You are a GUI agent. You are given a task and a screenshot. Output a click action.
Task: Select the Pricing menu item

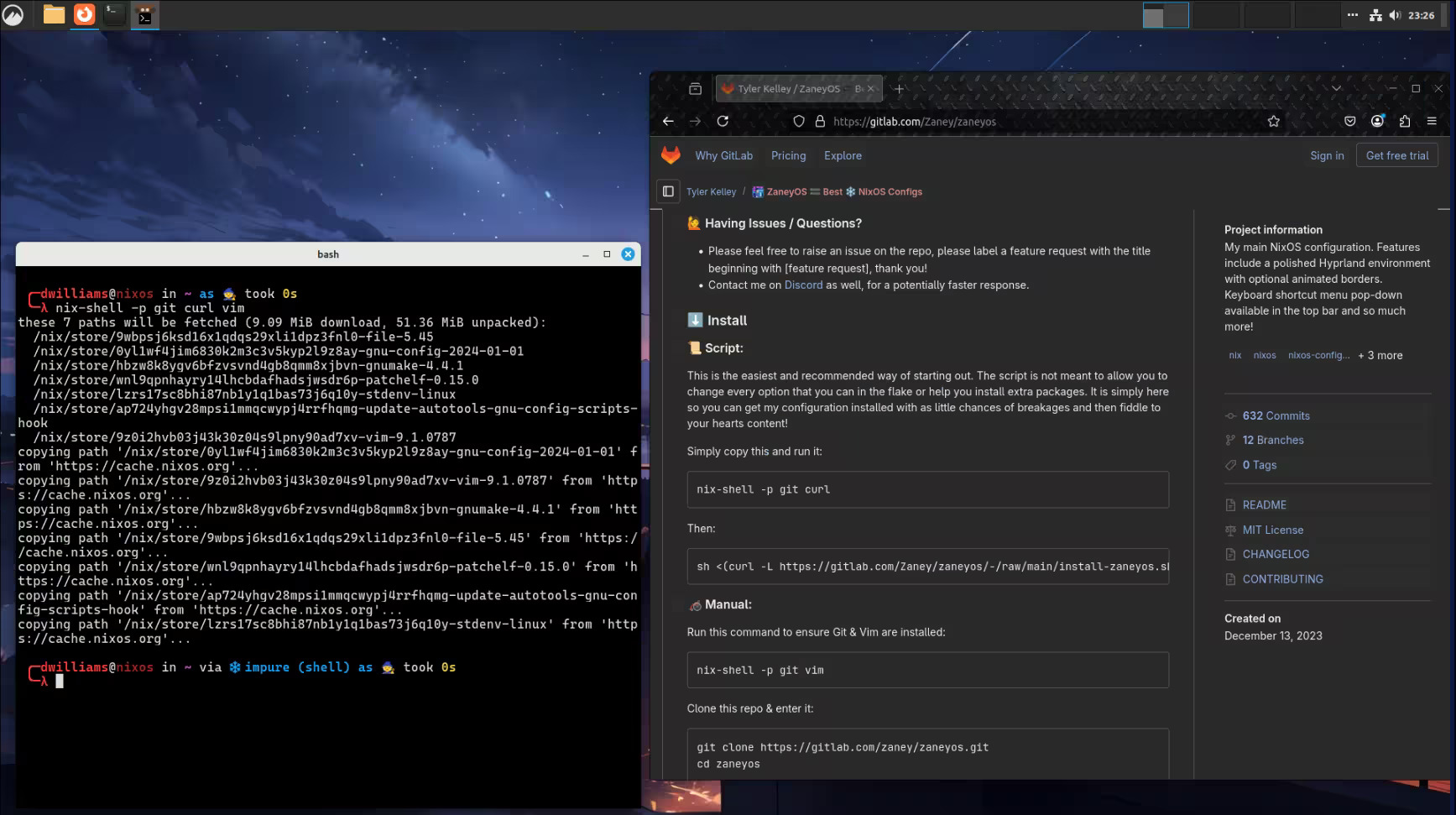point(788,156)
